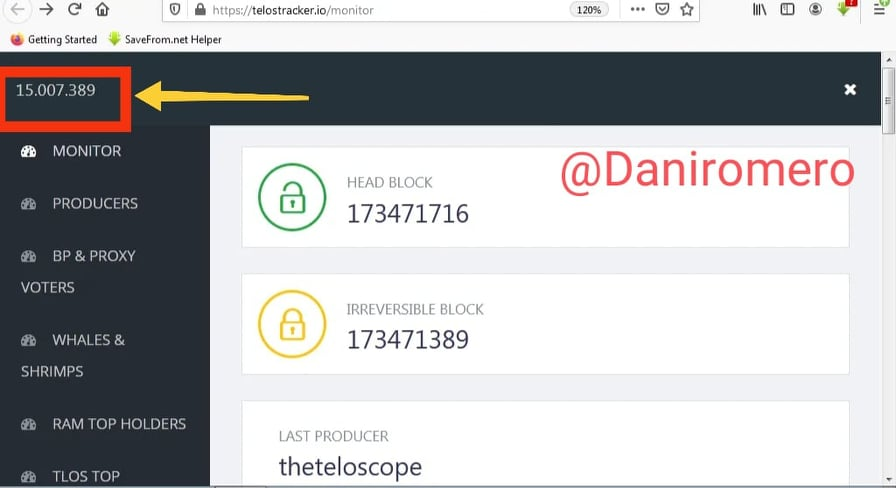Open BP & PROXY VOTERS page

[78, 271]
